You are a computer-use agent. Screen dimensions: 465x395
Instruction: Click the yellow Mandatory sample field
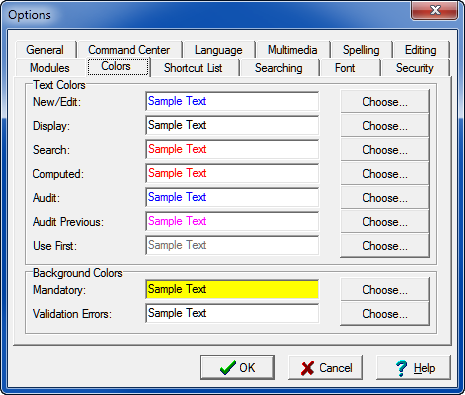coord(232,289)
